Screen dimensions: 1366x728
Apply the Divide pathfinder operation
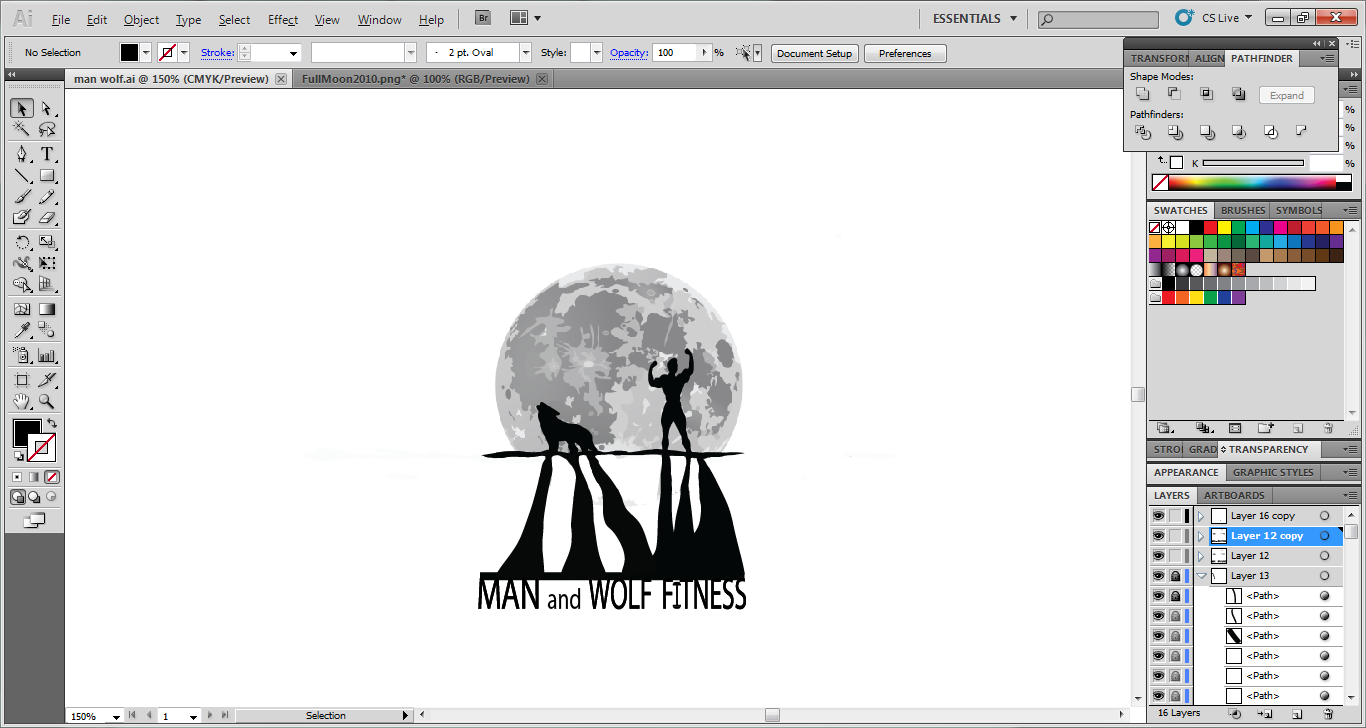pyautogui.click(x=1142, y=131)
